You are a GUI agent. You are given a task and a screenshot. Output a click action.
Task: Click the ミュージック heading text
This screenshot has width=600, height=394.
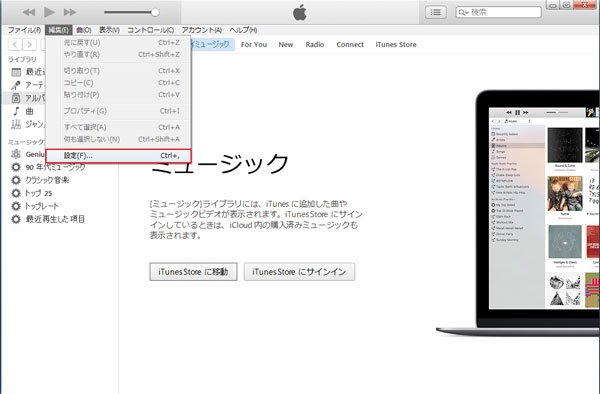[220, 164]
